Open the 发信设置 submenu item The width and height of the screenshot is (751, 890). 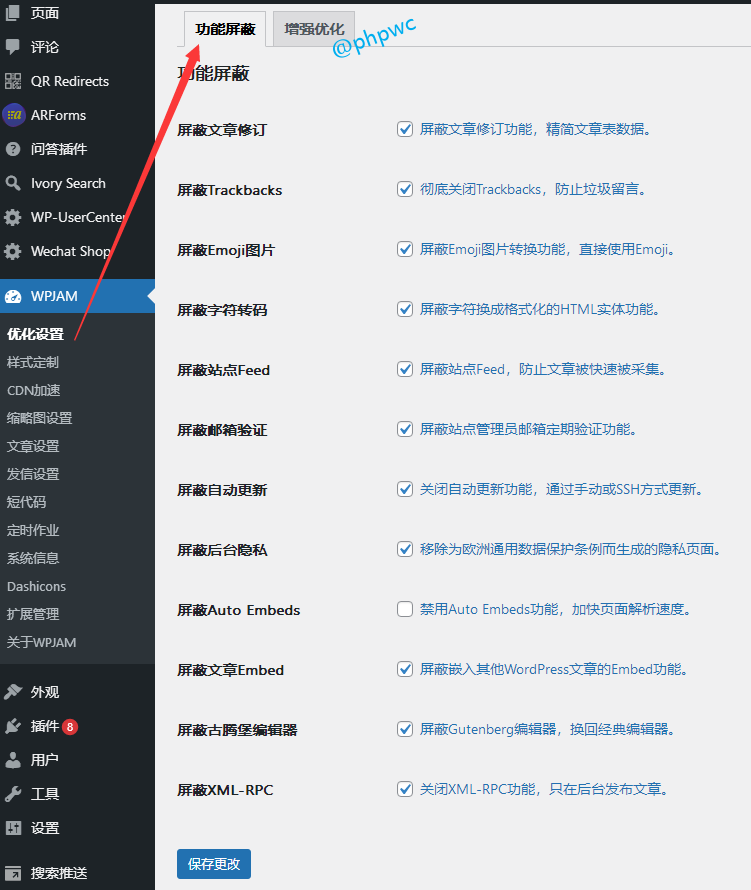pyautogui.click(x=33, y=474)
